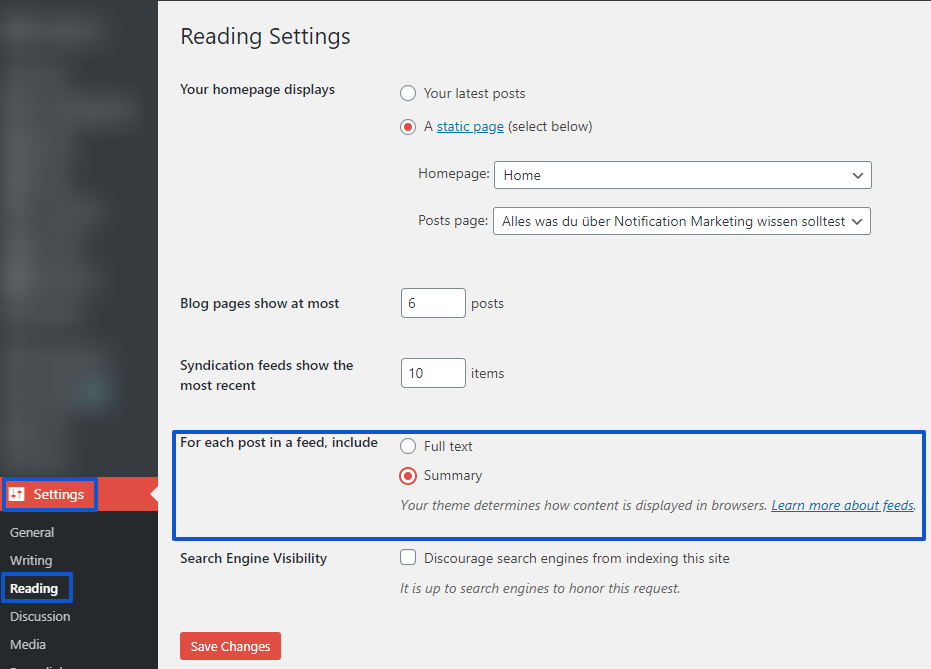Focus the syndication feeds items number field
Image resolution: width=931 pixels, height=669 pixels.
click(x=433, y=373)
